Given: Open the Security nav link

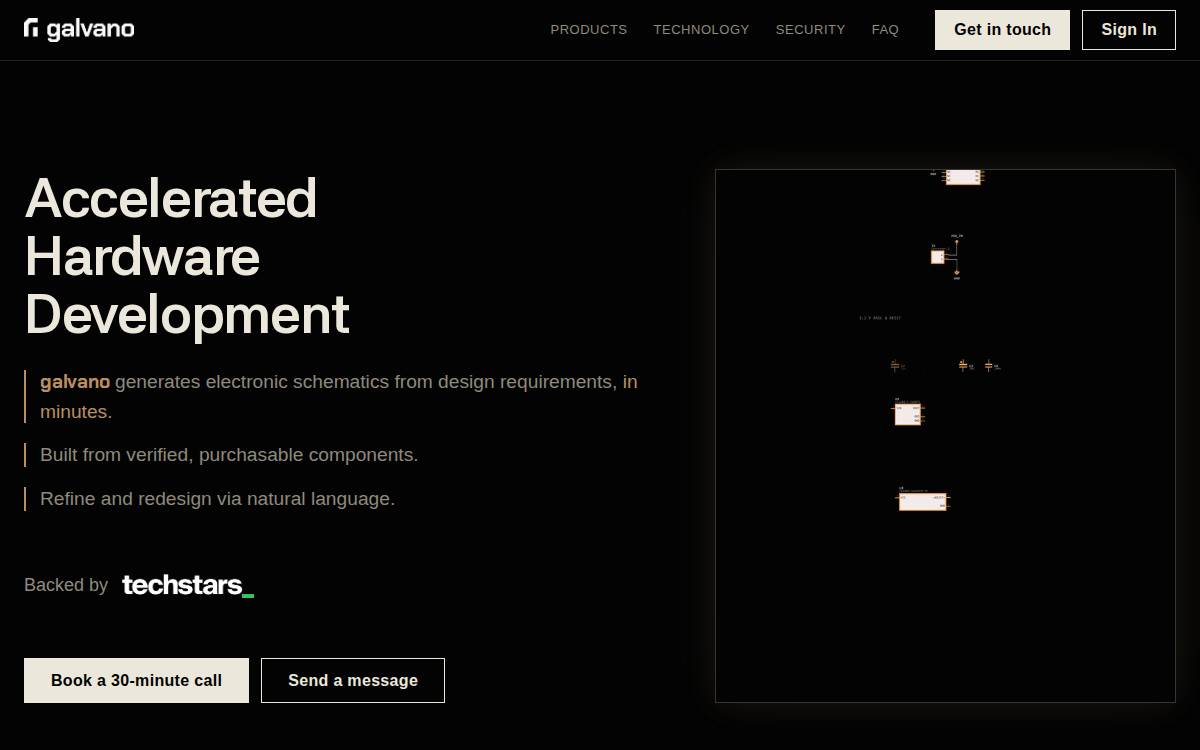Looking at the screenshot, I should coord(810,30).
